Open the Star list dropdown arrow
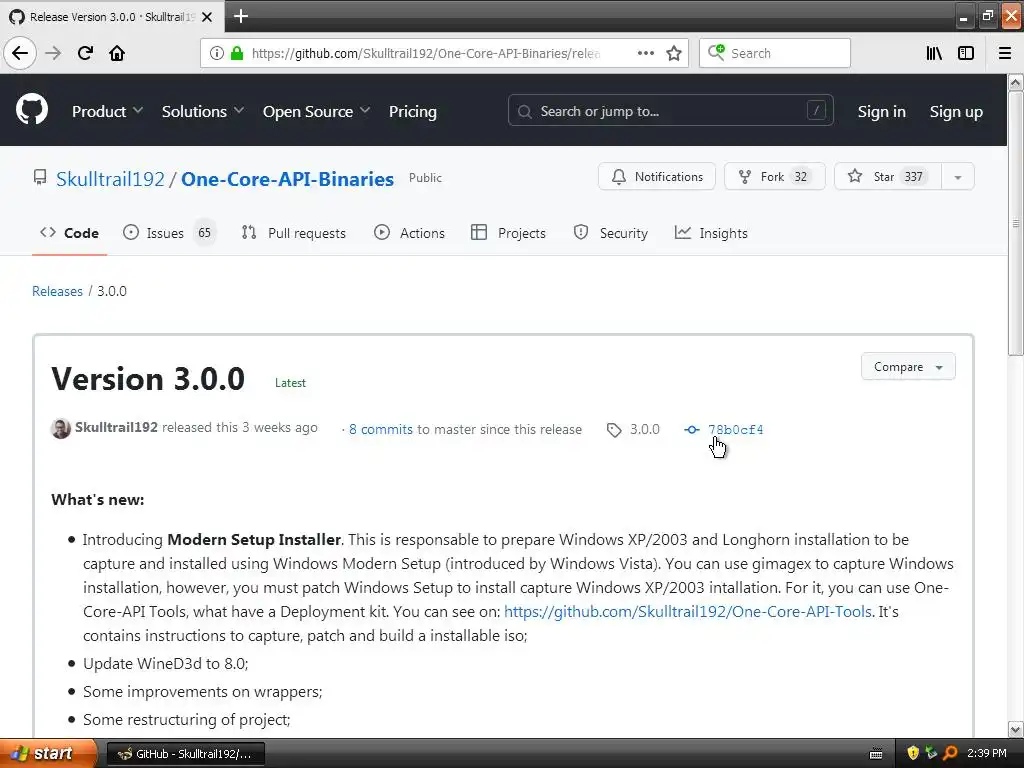Viewport: 1024px width, 768px height. click(957, 177)
